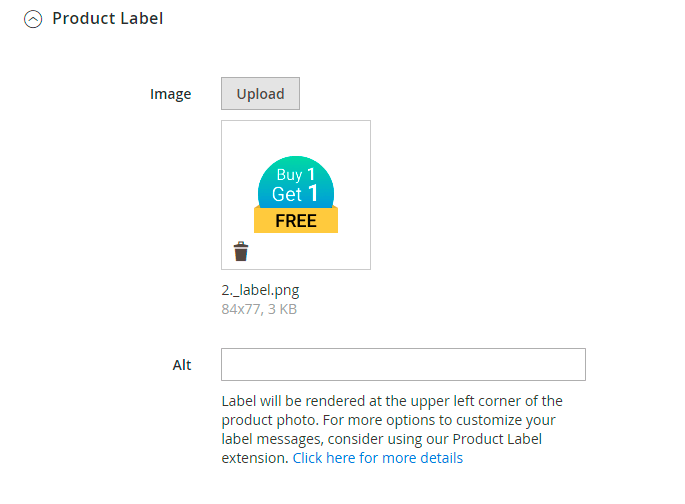Click the 2._label.png file name
Screen dimensions: 685x504
[x=260, y=290]
